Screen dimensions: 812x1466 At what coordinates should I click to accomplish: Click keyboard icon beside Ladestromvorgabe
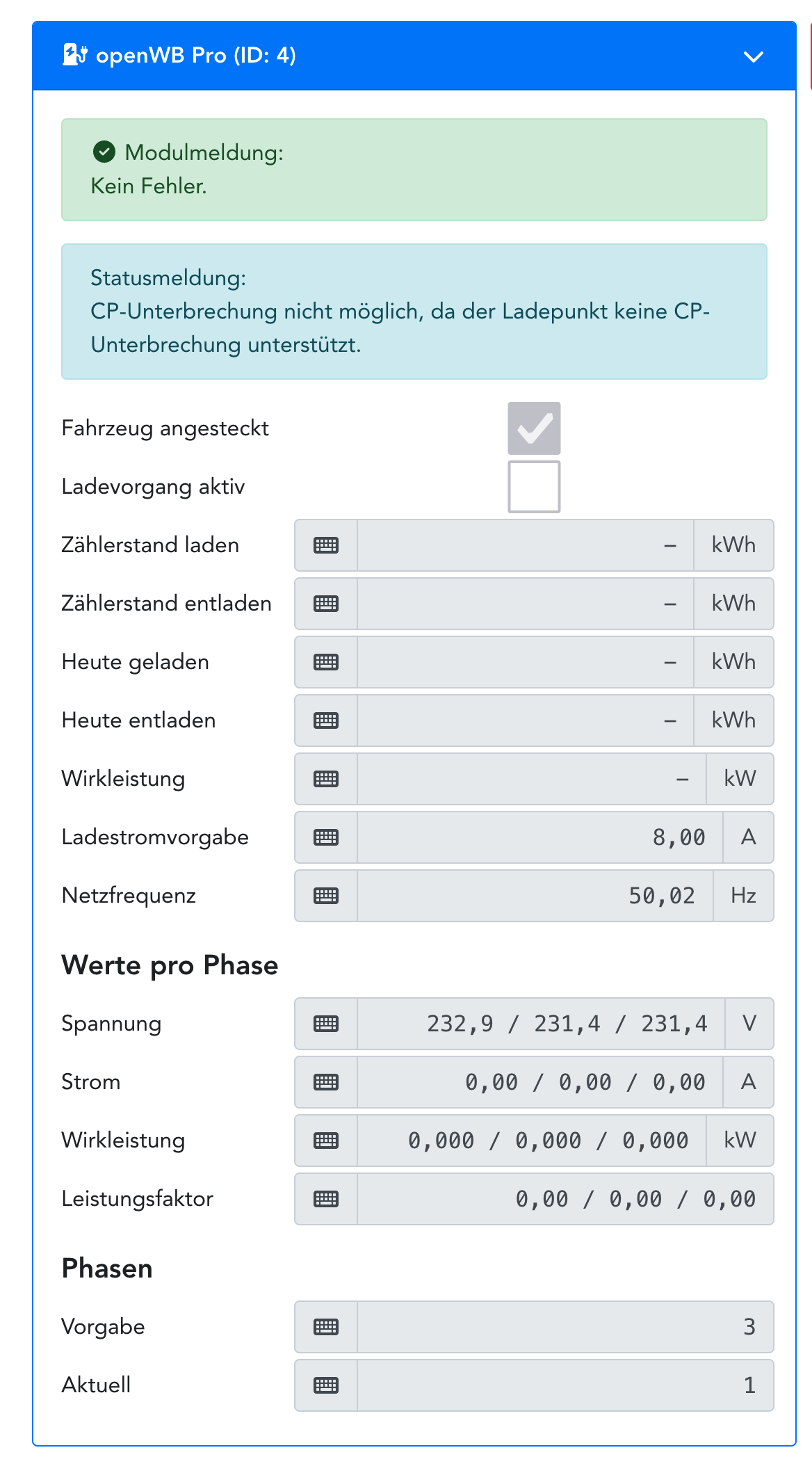[326, 837]
